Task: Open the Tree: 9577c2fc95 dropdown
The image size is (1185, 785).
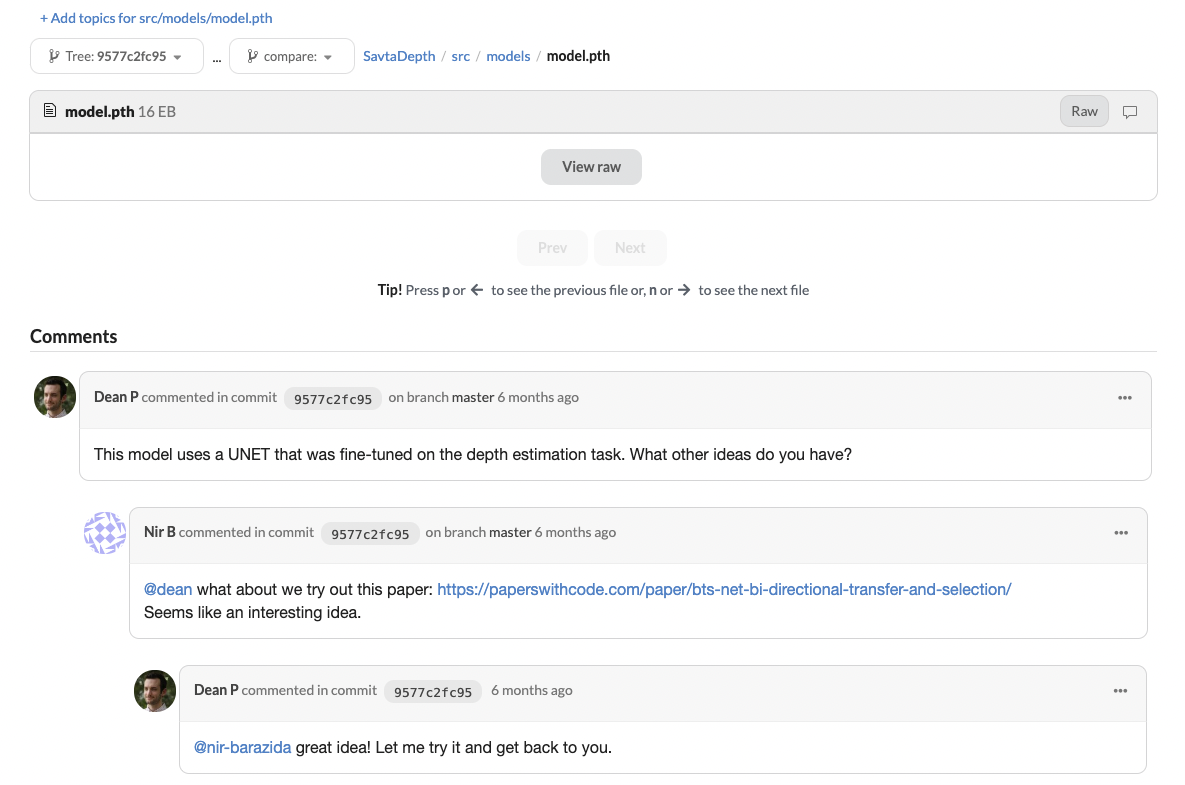Action: [116, 56]
